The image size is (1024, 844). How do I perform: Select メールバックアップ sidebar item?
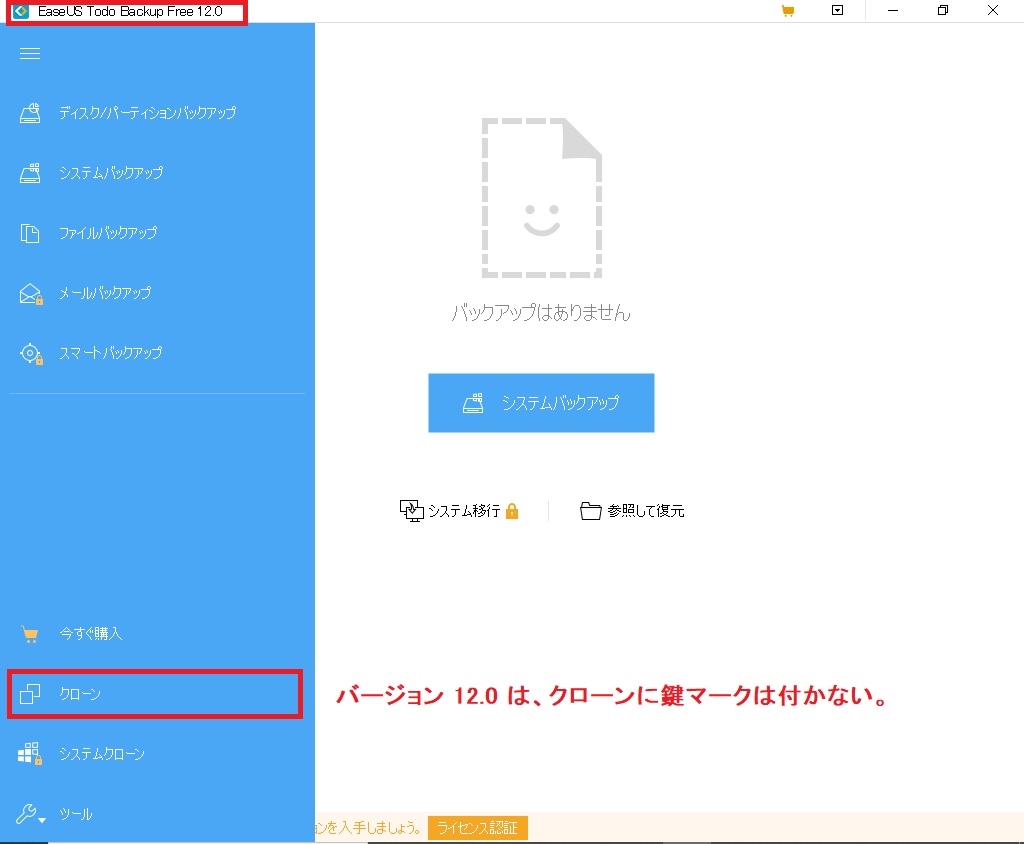105,293
